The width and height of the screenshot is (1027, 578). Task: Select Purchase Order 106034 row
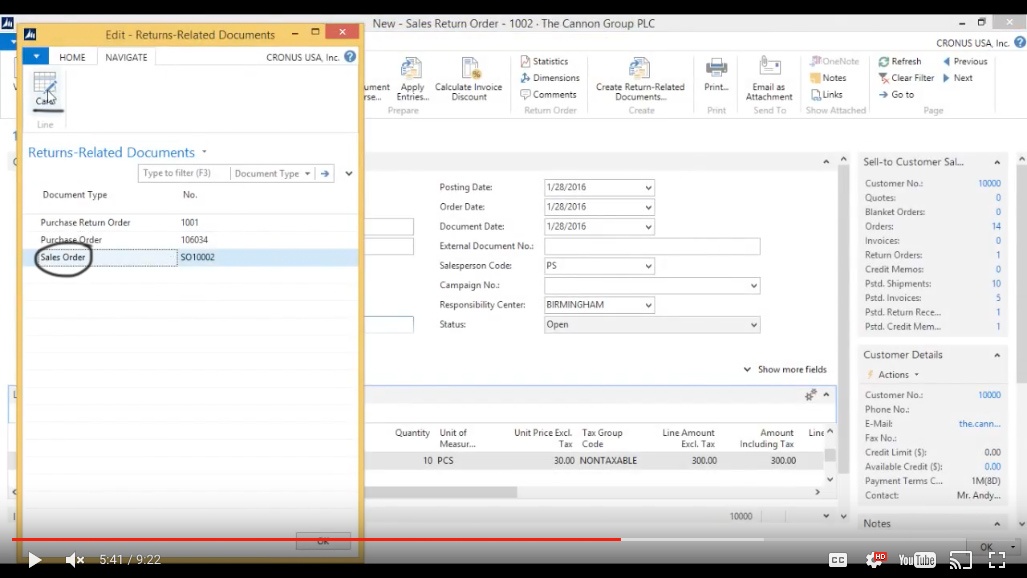click(x=190, y=239)
